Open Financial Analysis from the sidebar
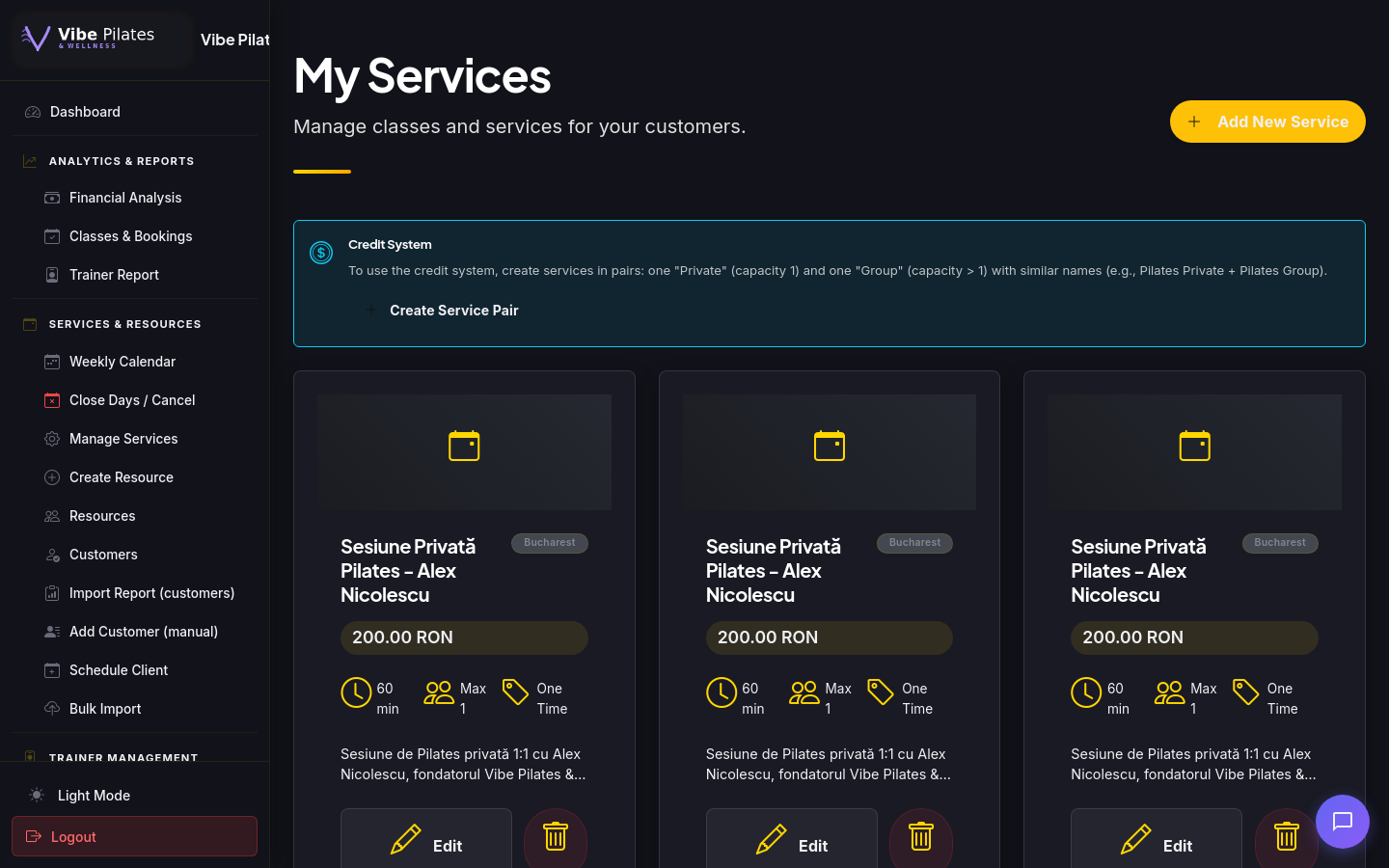This screenshot has height=868, width=1389. pyautogui.click(x=125, y=198)
